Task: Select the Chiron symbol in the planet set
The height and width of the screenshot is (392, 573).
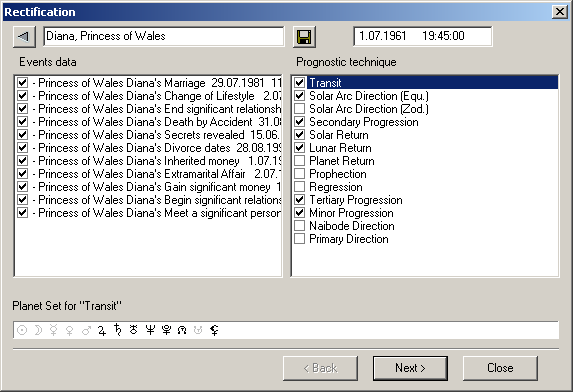Action: 215,330
